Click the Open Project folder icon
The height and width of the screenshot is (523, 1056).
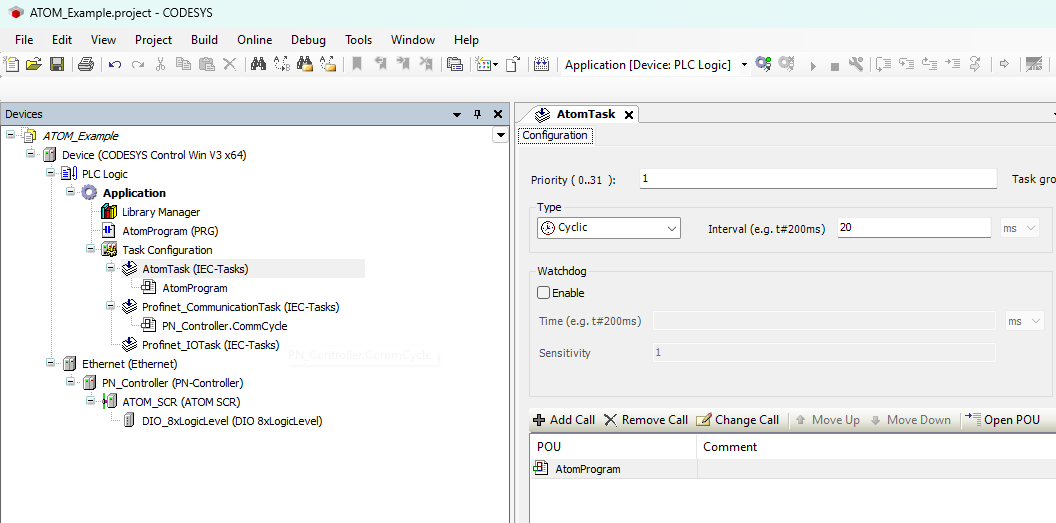coord(34,65)
